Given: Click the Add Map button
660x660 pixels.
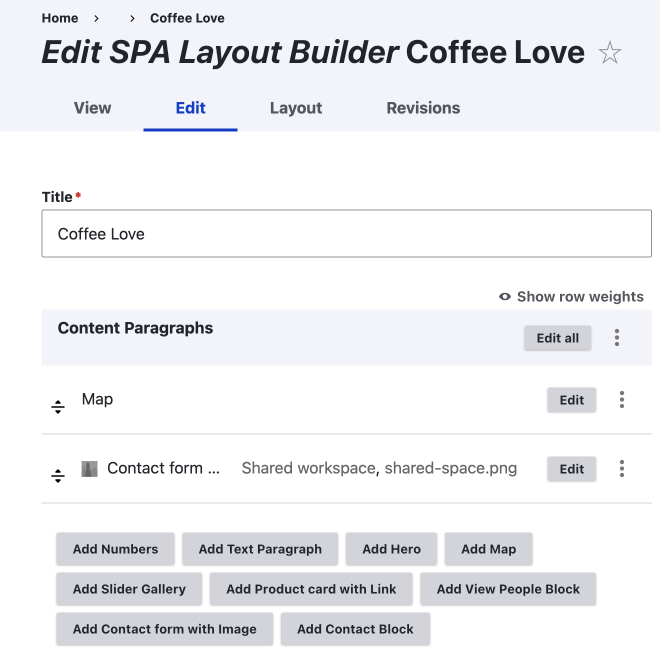Looking at the screenshot, I should tap(489, 549).
